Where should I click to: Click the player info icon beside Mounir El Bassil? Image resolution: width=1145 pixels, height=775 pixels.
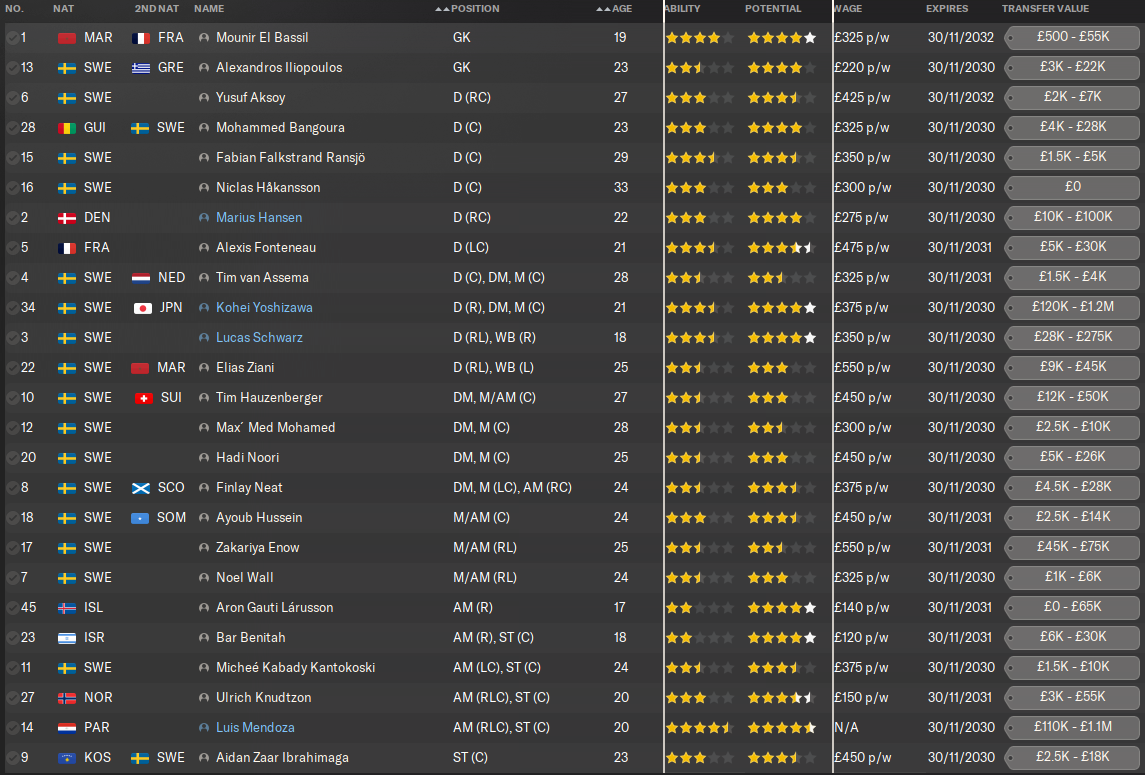point(205,38)
